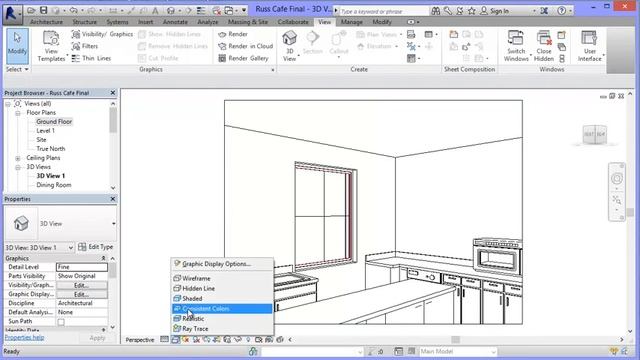Open the Manage ribbon tab
This screenshot has height=360, width=640.
click(x=351, y=22)
